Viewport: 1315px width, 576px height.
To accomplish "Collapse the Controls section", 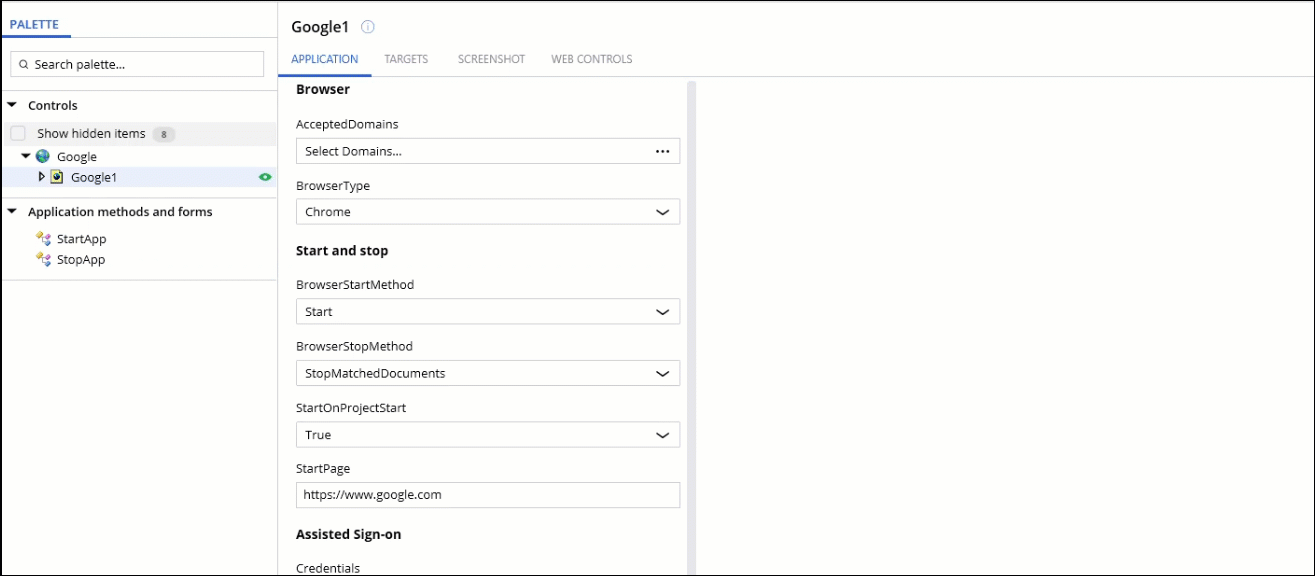I will pyautogui.click(x=12, y=105).
